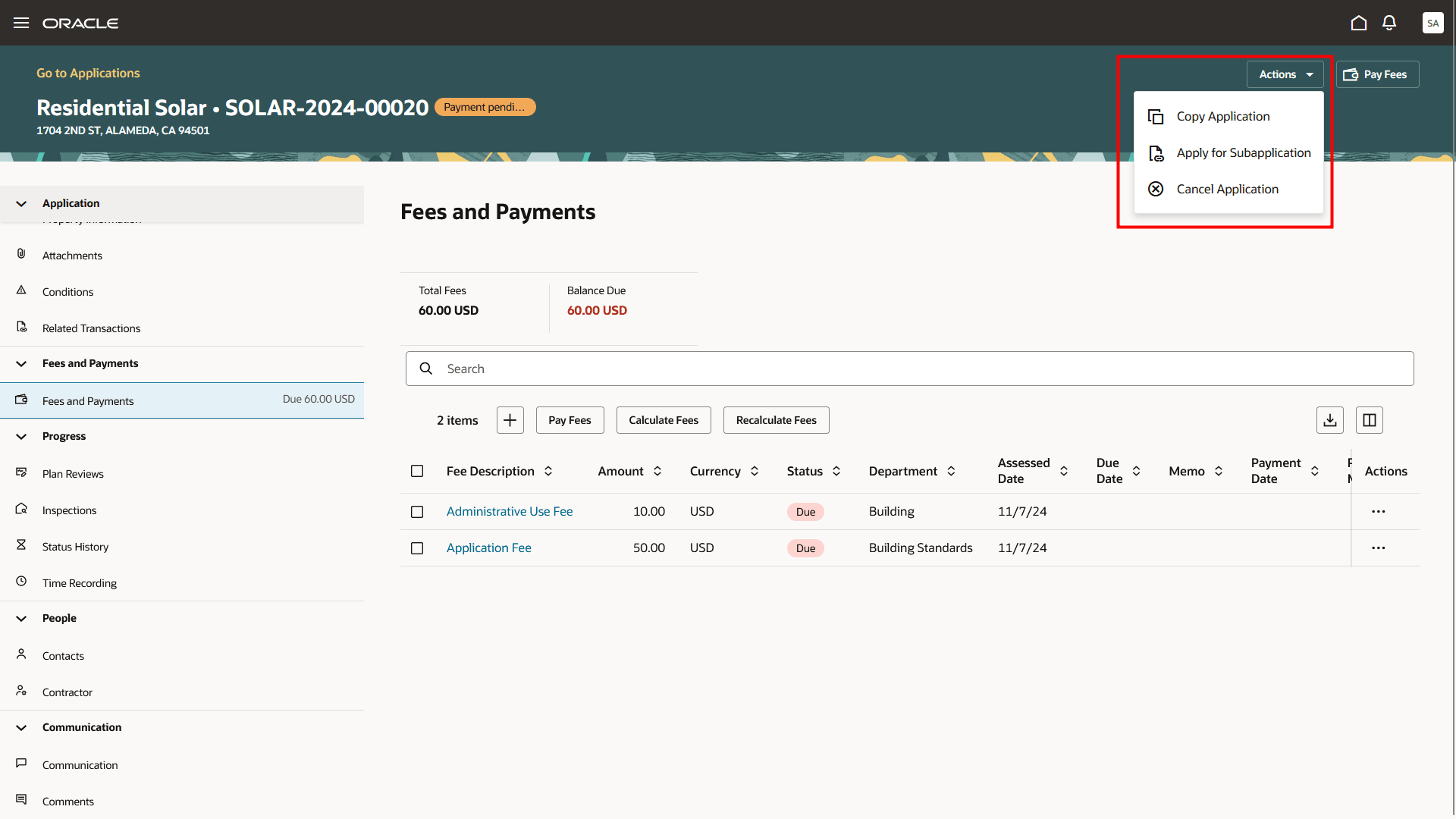Screen dimensions: 1456x819
Task: Collapse the Application section in the sidebar
Action: (x=20, y=203)
